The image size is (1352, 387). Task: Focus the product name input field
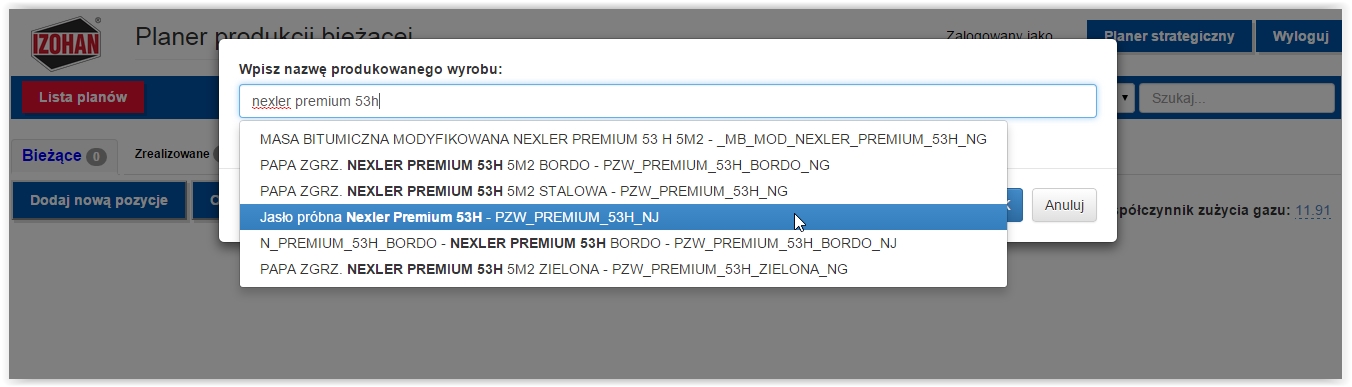pyautogui.click(x=667, y=101)
